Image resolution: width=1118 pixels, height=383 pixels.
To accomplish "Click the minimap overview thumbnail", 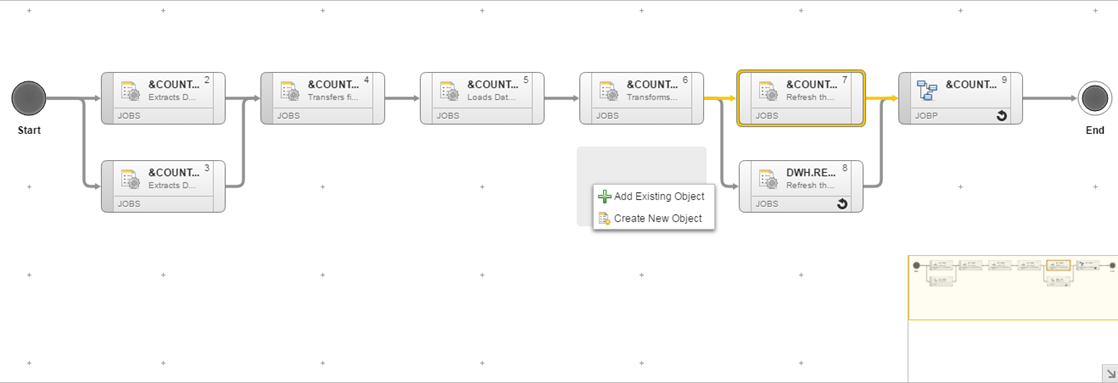I will [x=1013, y=287].
